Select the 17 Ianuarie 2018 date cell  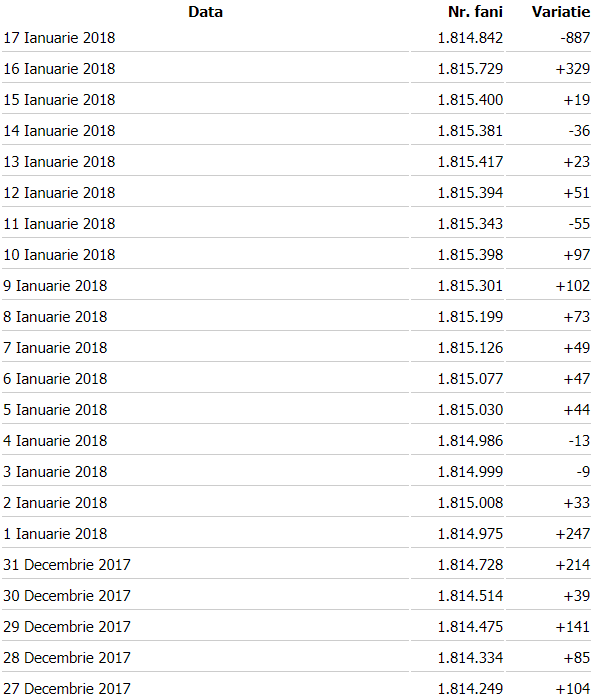pyautogui.click(x=59, y=38)
